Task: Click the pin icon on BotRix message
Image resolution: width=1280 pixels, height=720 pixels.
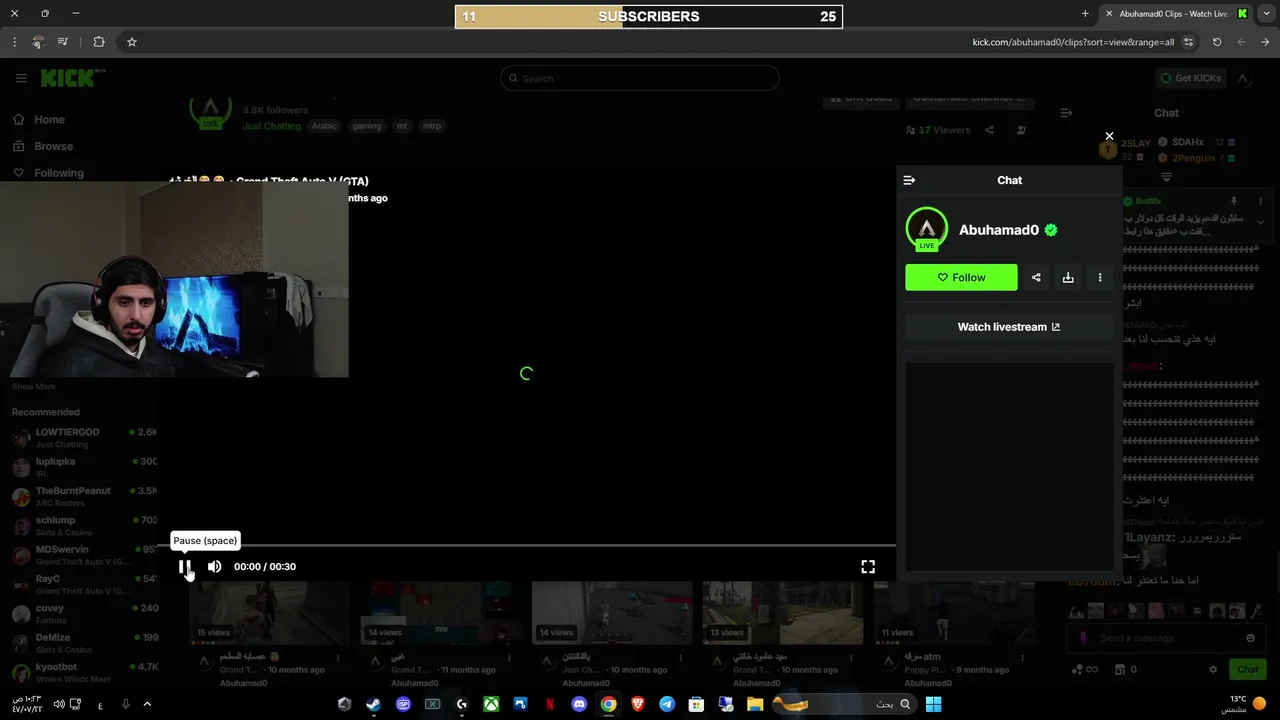Action: (1233, 201)
